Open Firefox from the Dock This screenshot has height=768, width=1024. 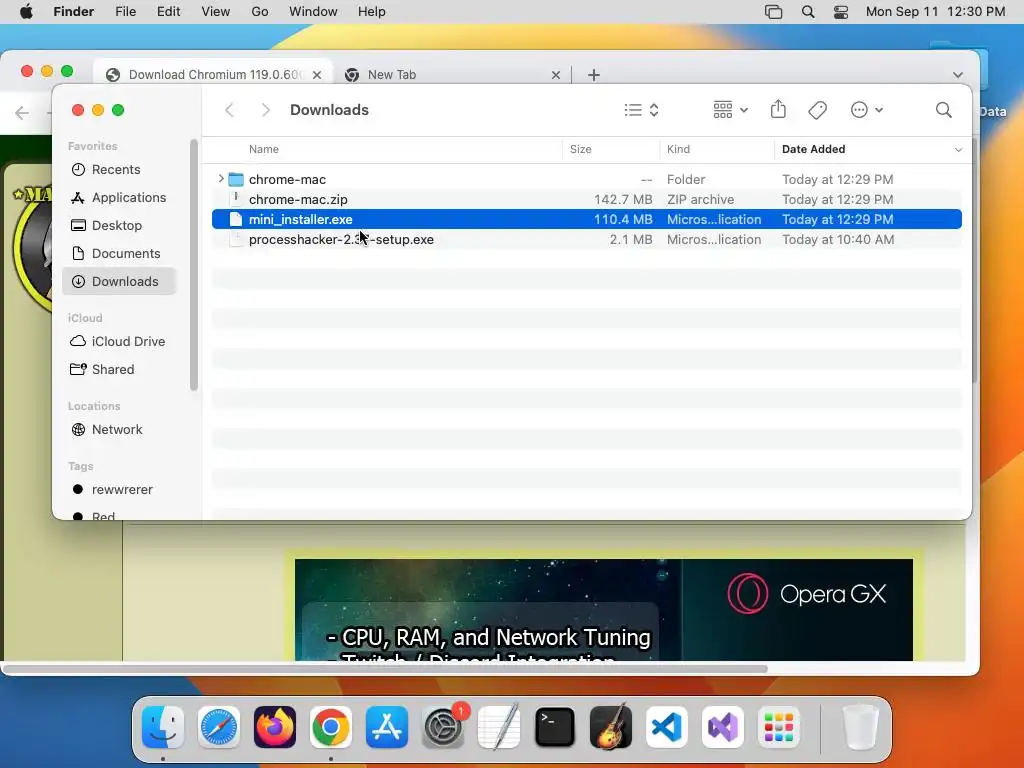(275, 727)
